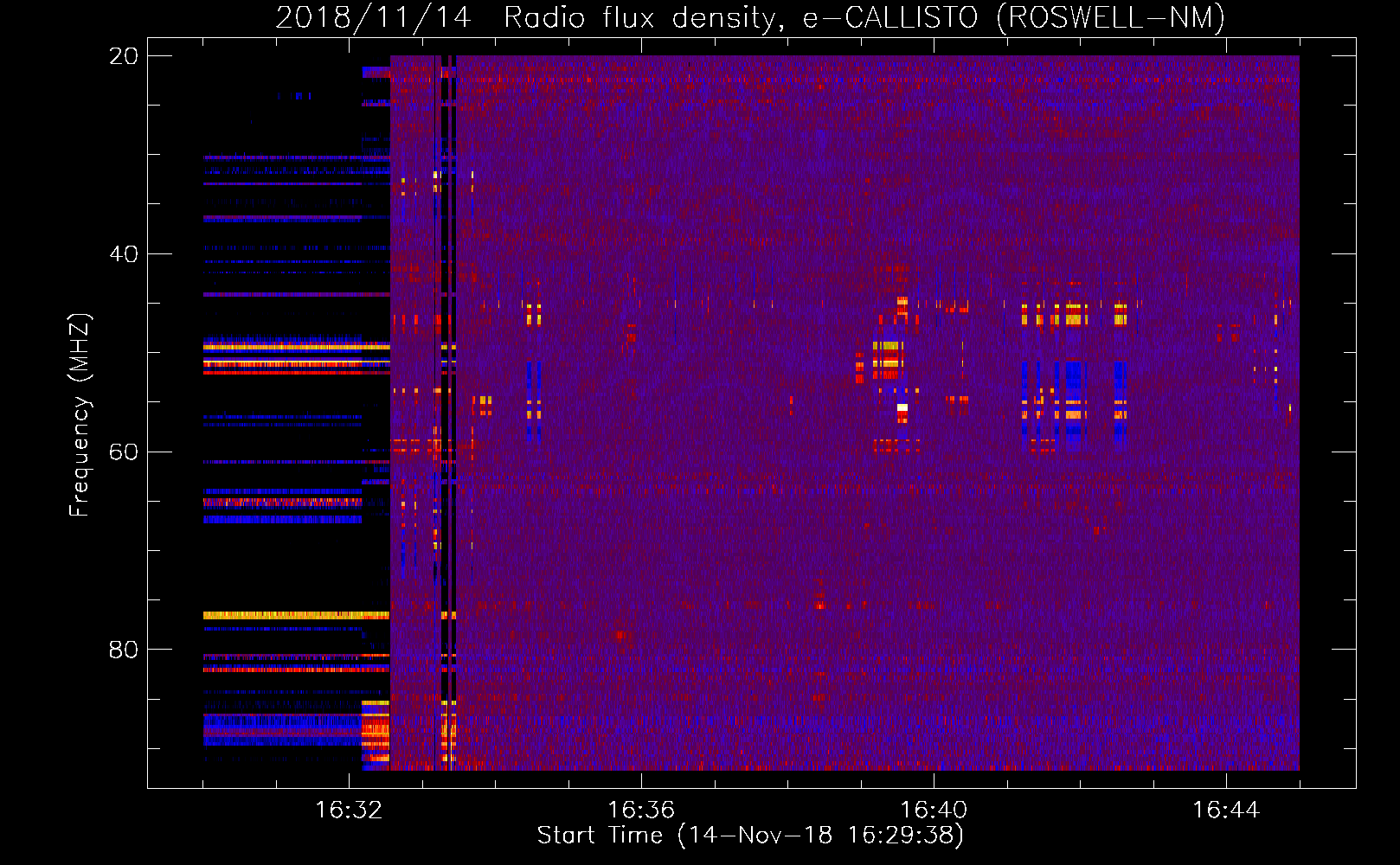Click the 16:44 time tick label

1226,811
